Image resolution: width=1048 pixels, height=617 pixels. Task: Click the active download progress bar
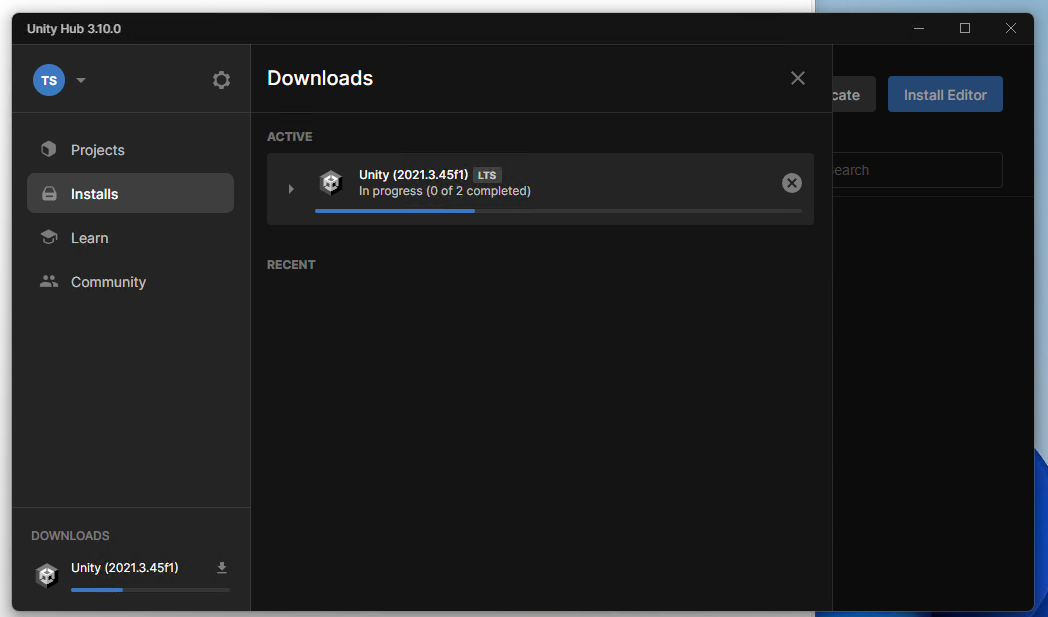(558, 211)
